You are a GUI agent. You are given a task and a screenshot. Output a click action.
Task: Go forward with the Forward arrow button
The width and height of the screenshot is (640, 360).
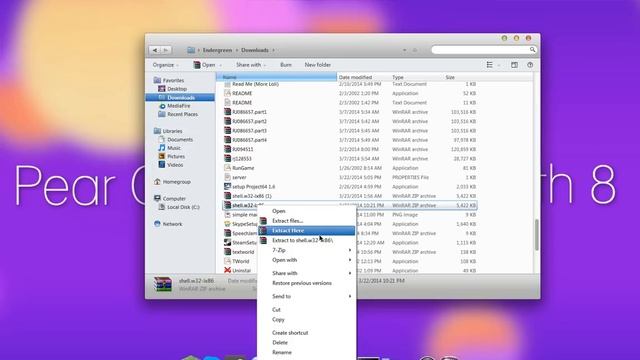pos(166,50)
